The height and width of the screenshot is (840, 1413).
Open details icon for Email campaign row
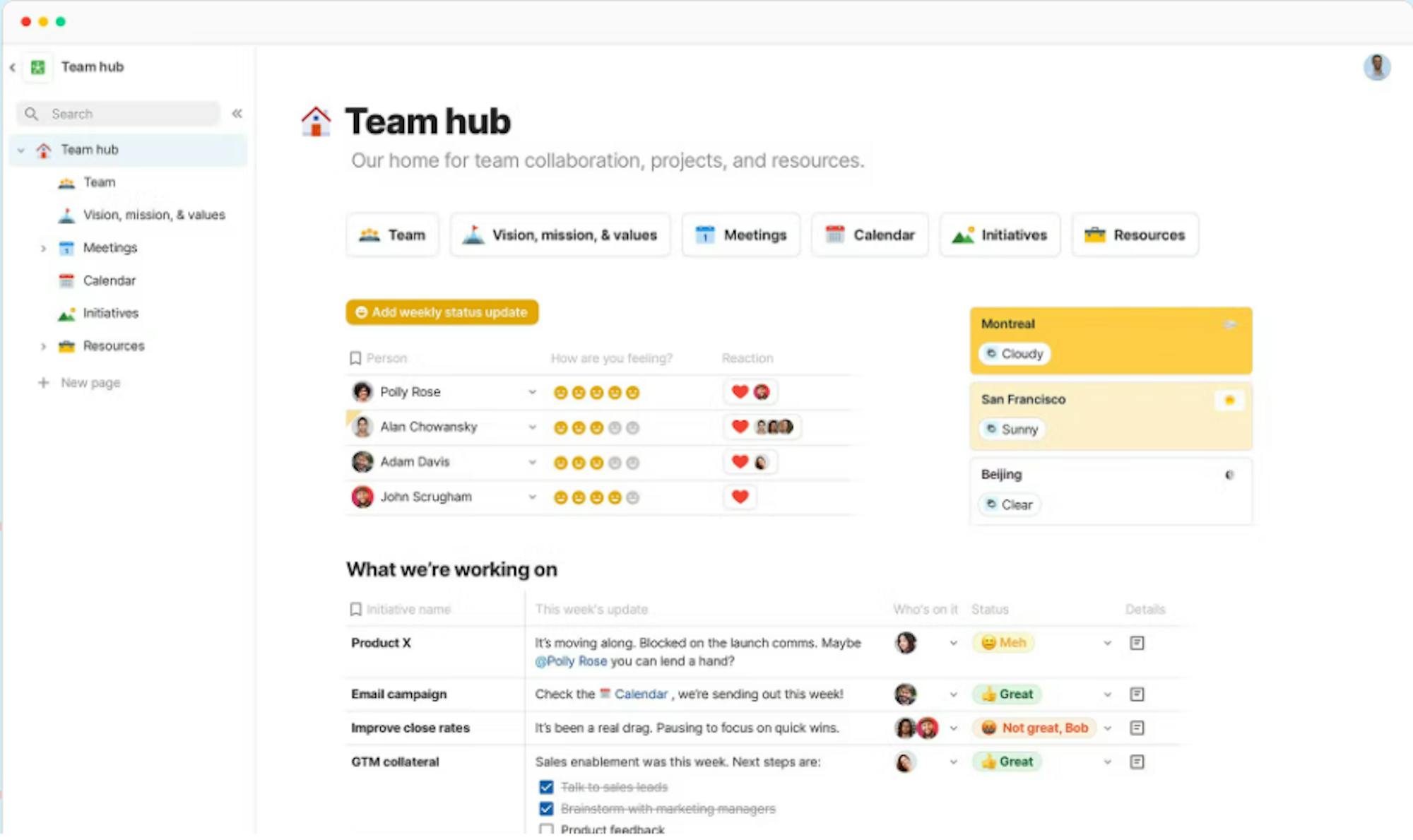(x=1137, y=694)
